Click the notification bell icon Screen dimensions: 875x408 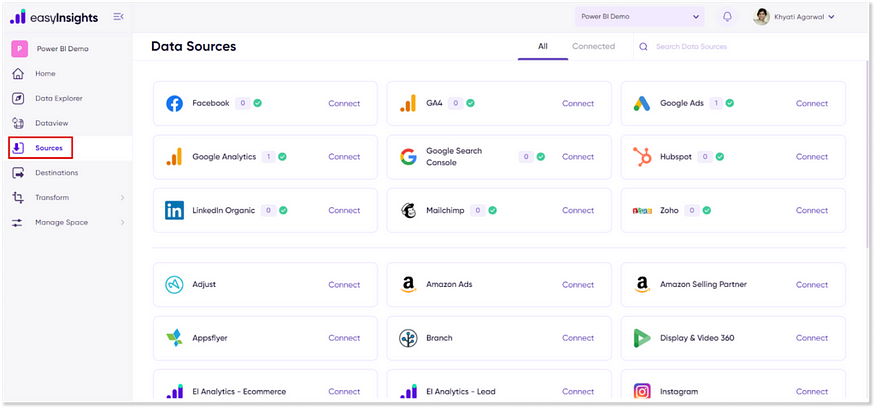click(727, 17)
